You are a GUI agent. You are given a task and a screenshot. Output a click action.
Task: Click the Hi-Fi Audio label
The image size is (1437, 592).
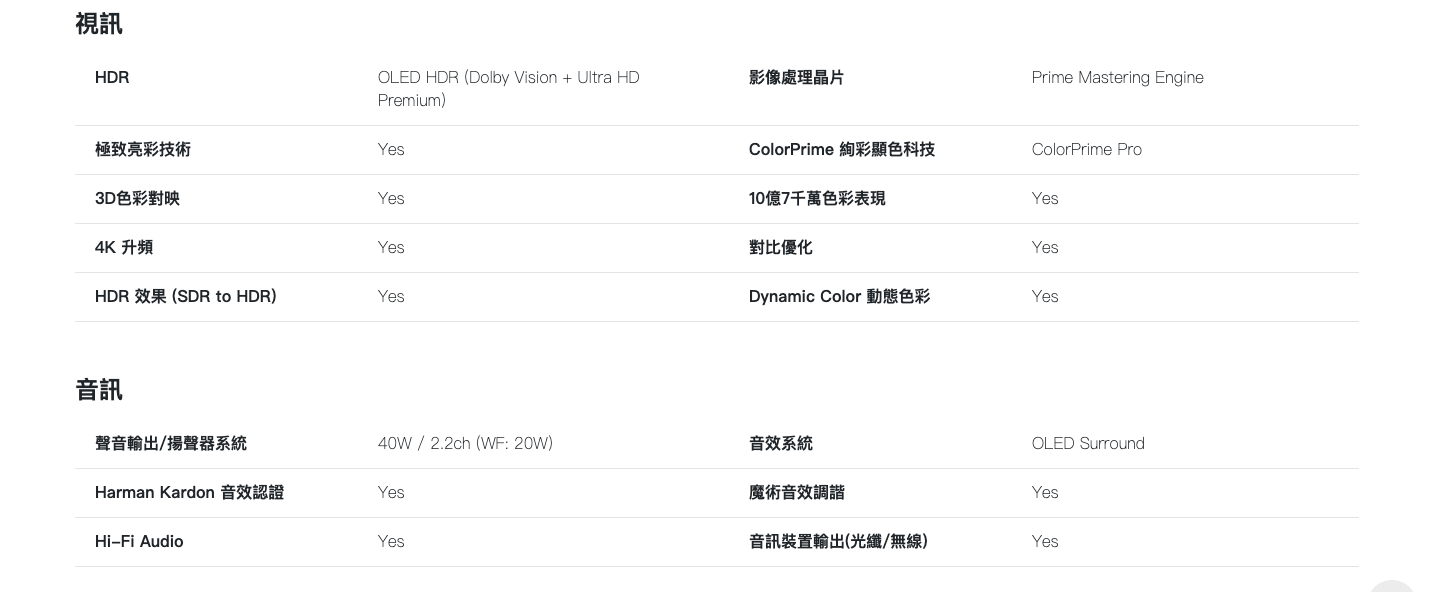click(x=139, y=541)
